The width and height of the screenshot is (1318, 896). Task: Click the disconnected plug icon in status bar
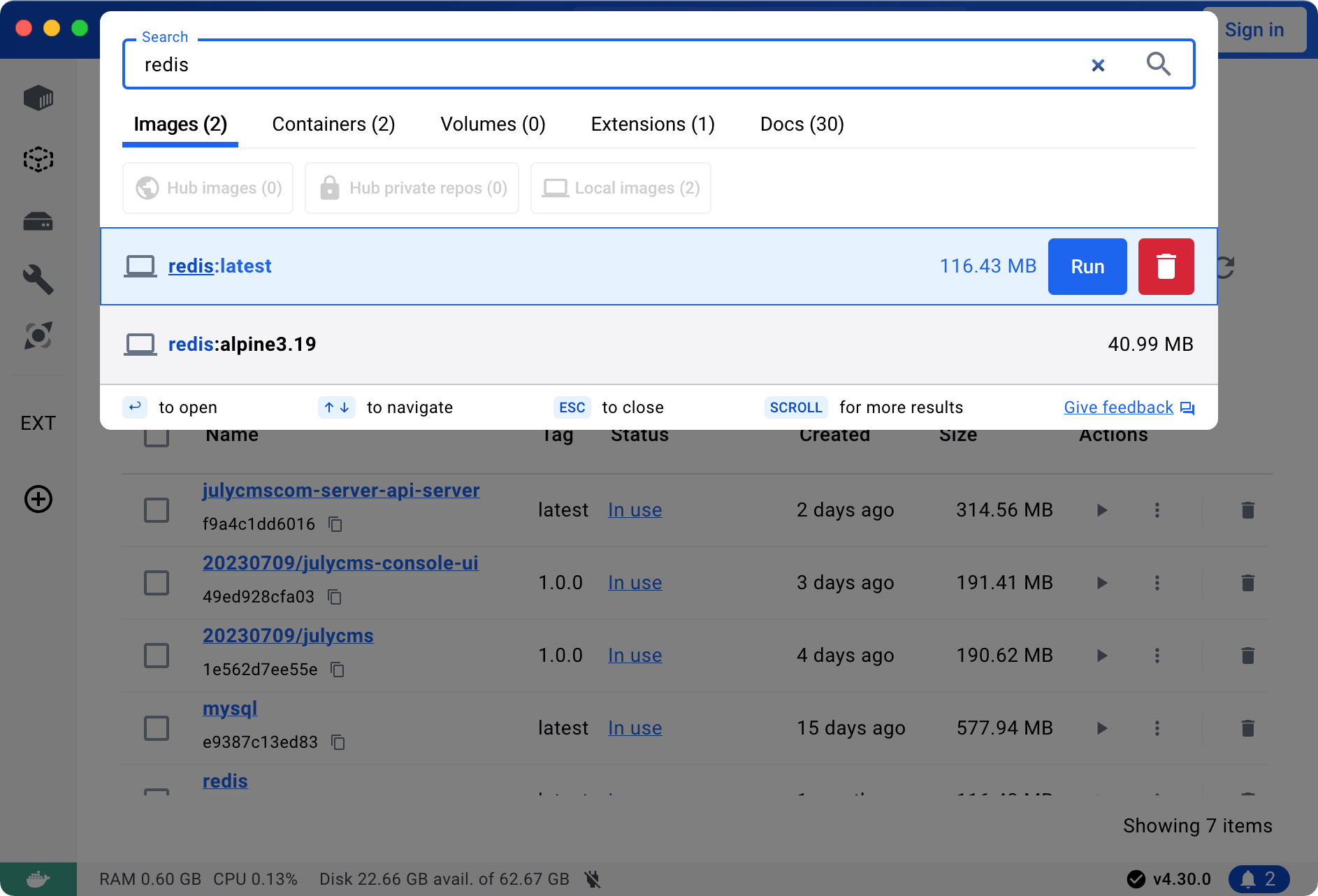pos(593,879)
